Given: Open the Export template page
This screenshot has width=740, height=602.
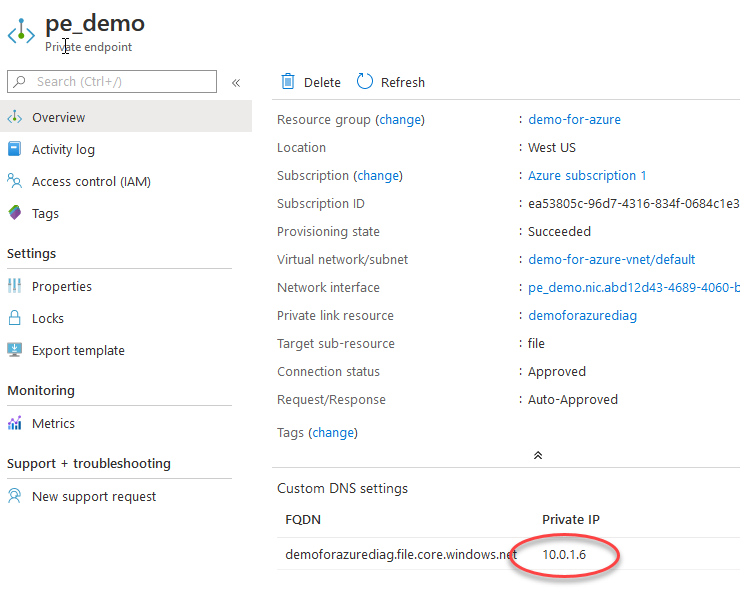Looking at the screenshot, I should click(126, 350).
